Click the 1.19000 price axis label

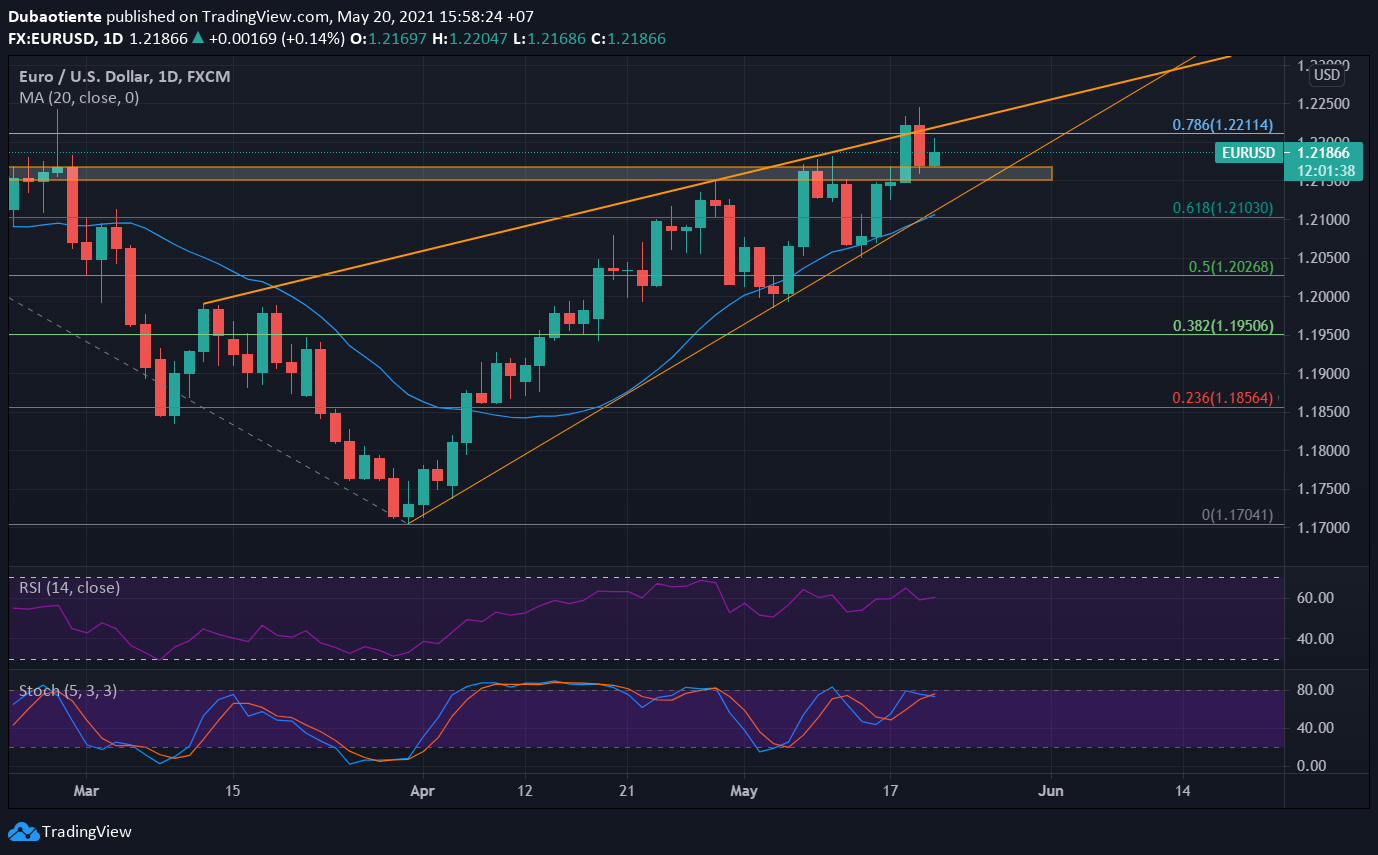pyautogui.click(x=1322, y=374)
